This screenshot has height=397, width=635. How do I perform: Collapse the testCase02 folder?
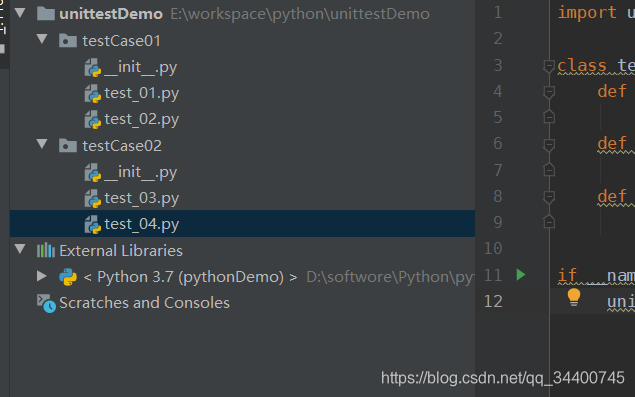coord(42,144)
